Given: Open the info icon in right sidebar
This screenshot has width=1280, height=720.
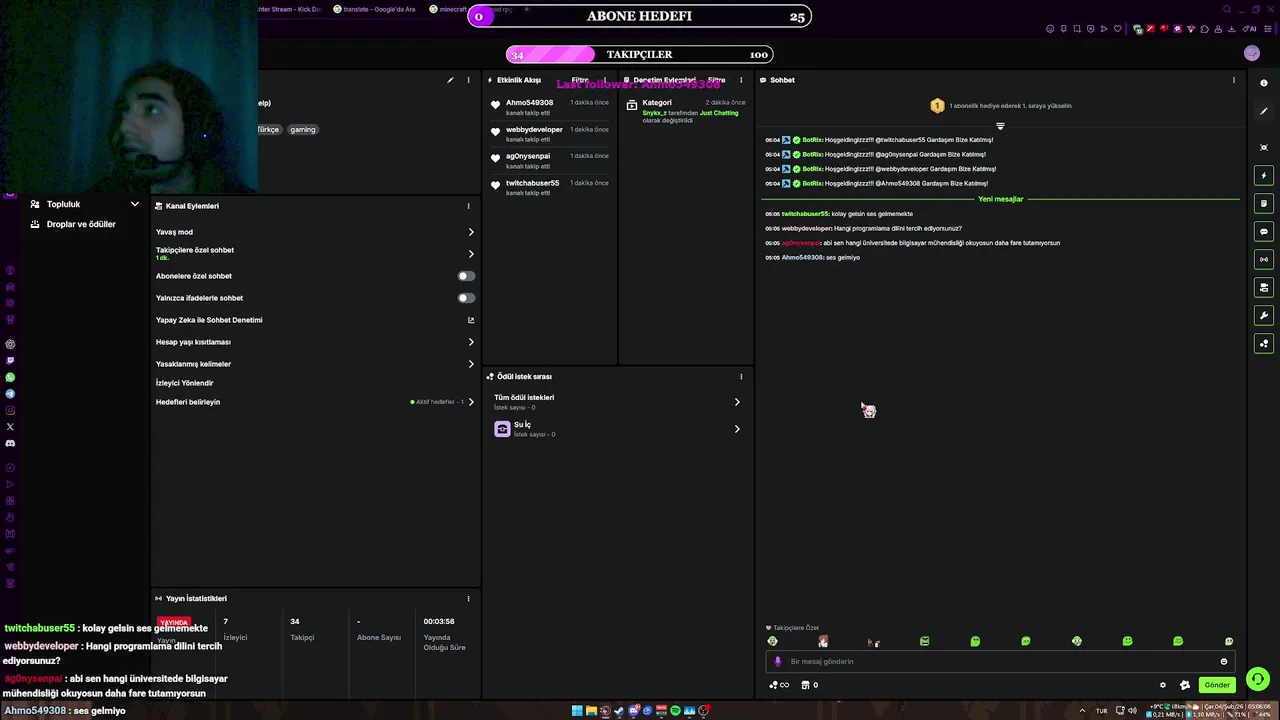Looking at the screenshot, I should [1264, 83].
